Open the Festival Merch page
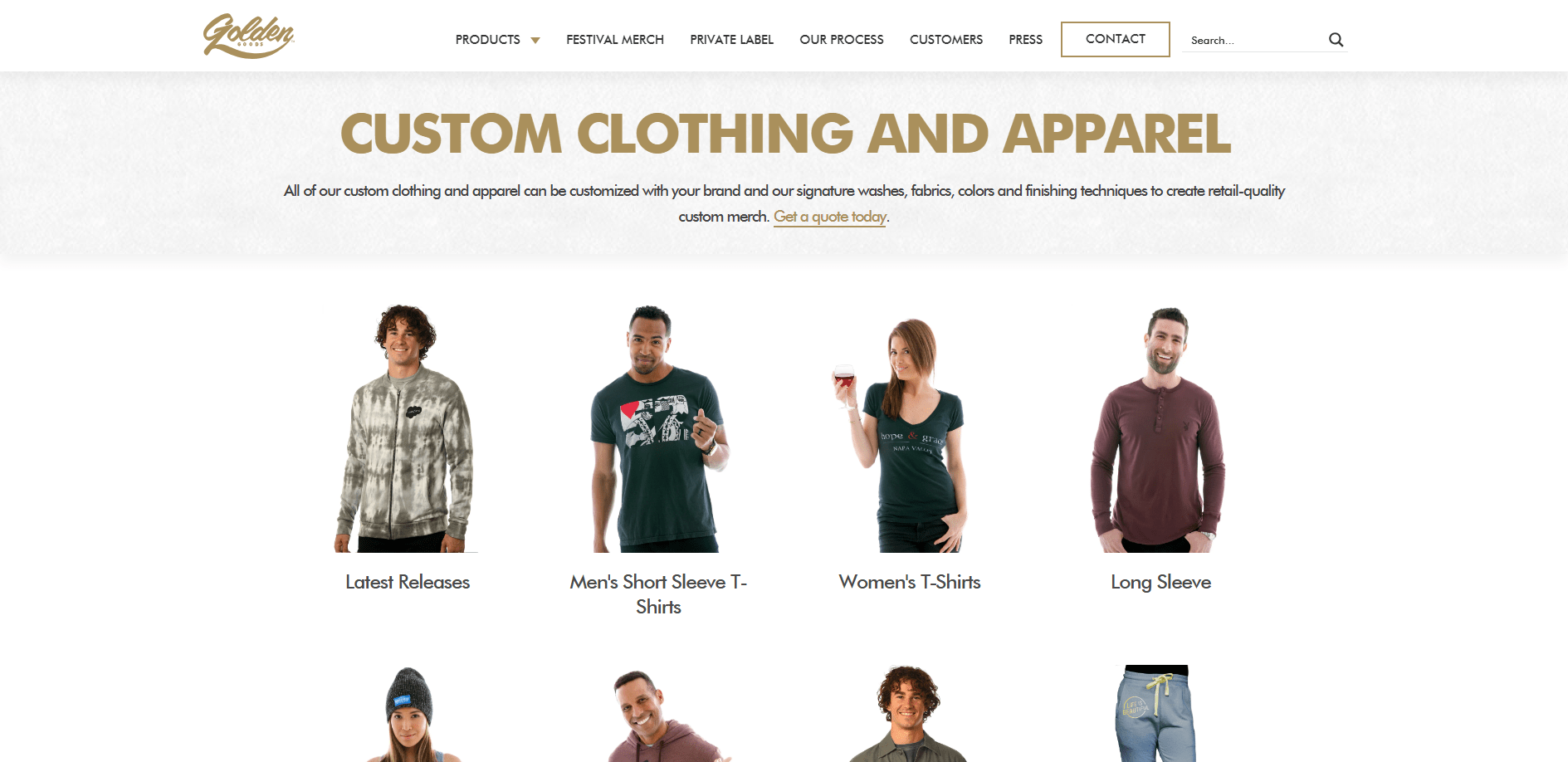The image size is (1568, 762). pos(615,40)
